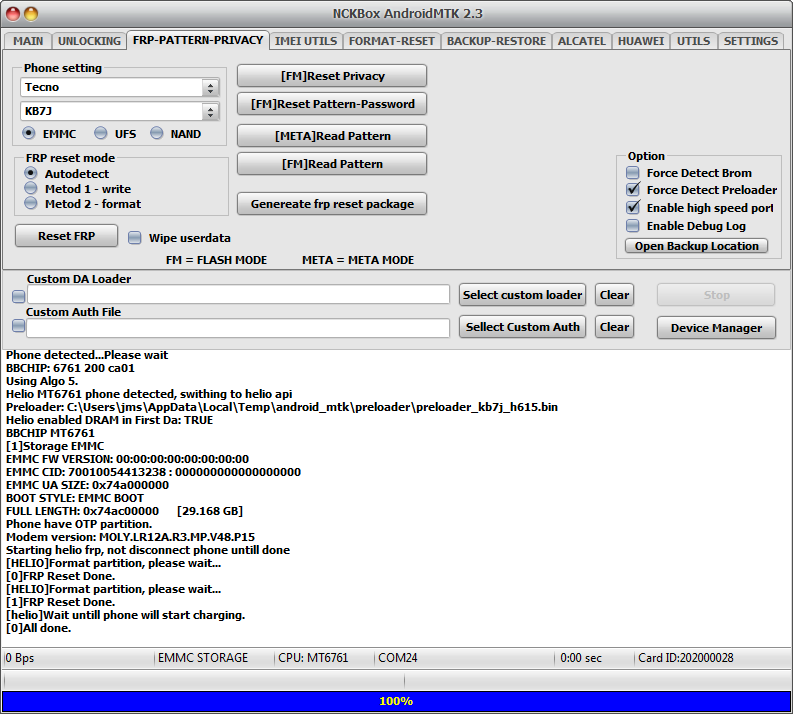Click Genereate frp reset package button
The width and height of the screenshot is (793, 714).
pyautogui.click(x=332, y=204)
